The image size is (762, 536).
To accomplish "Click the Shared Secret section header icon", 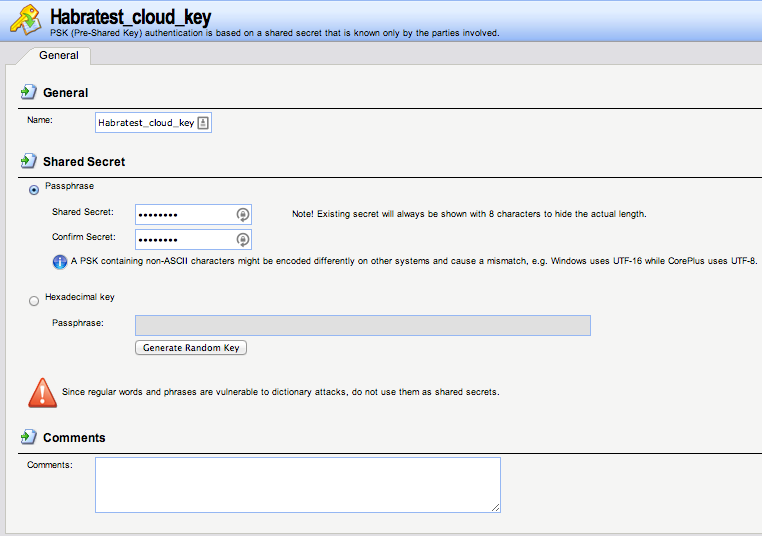I will (x=29, y=161).
